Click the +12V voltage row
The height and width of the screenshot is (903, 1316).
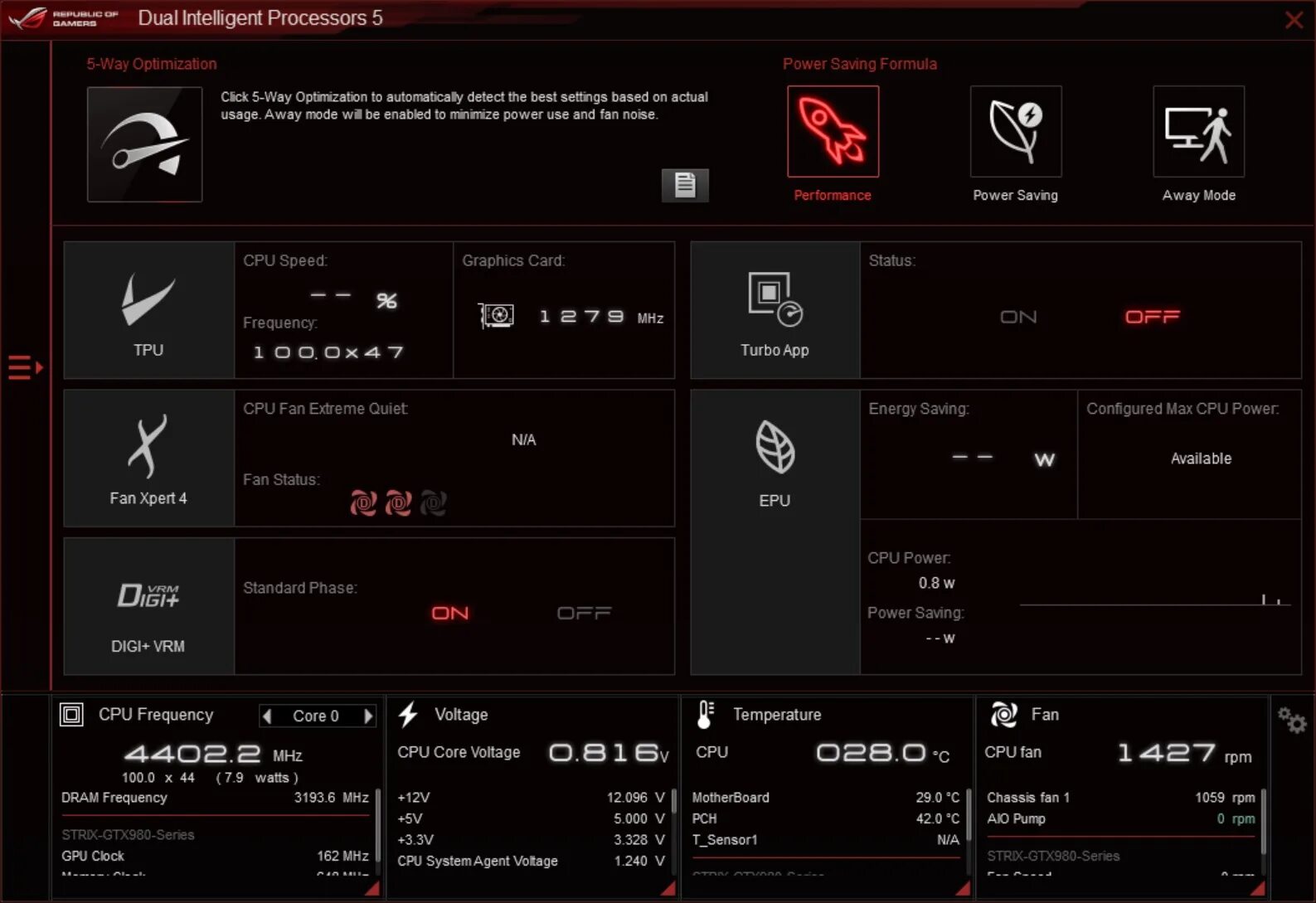531,798
